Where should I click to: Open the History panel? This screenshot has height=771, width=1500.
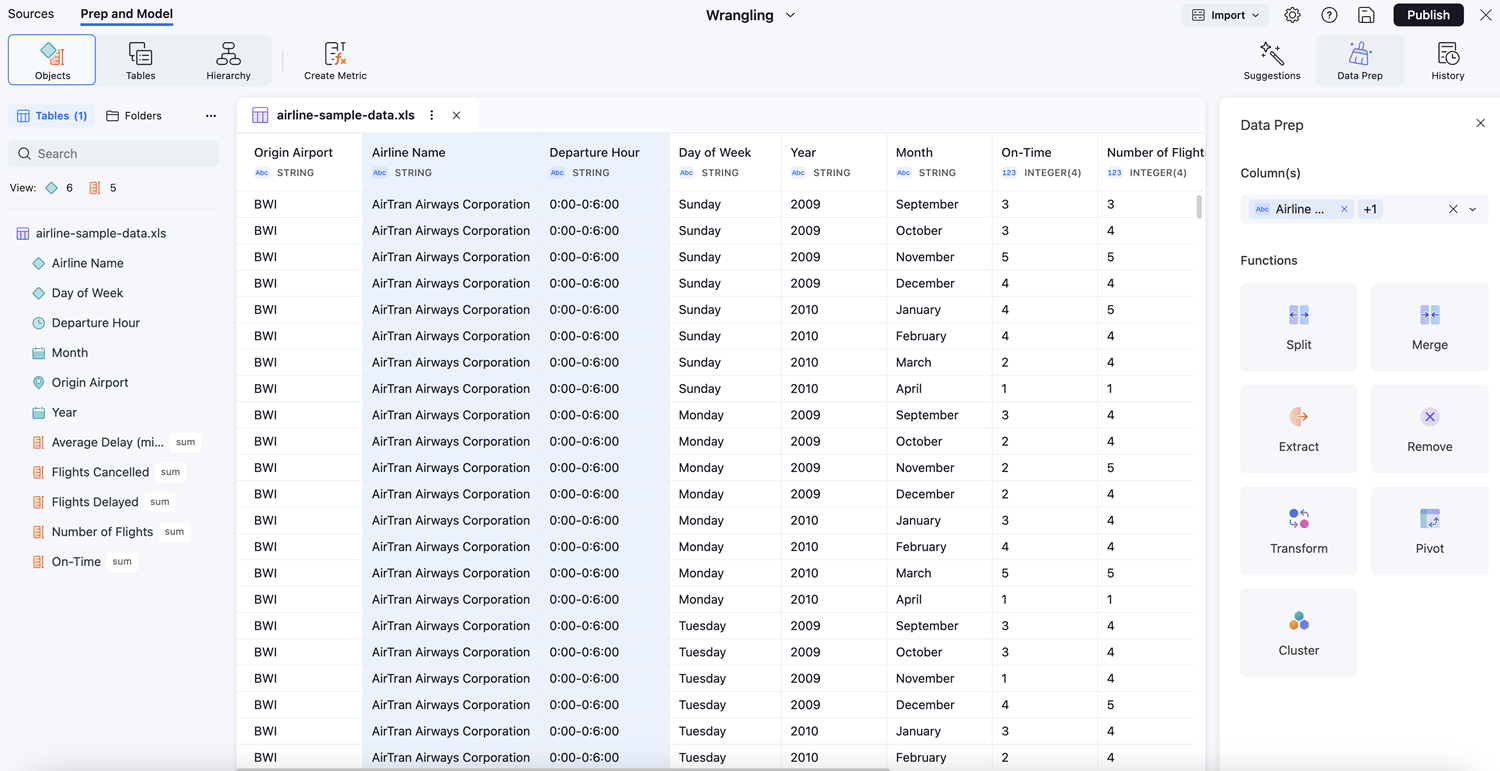[x=1447, y=60]
